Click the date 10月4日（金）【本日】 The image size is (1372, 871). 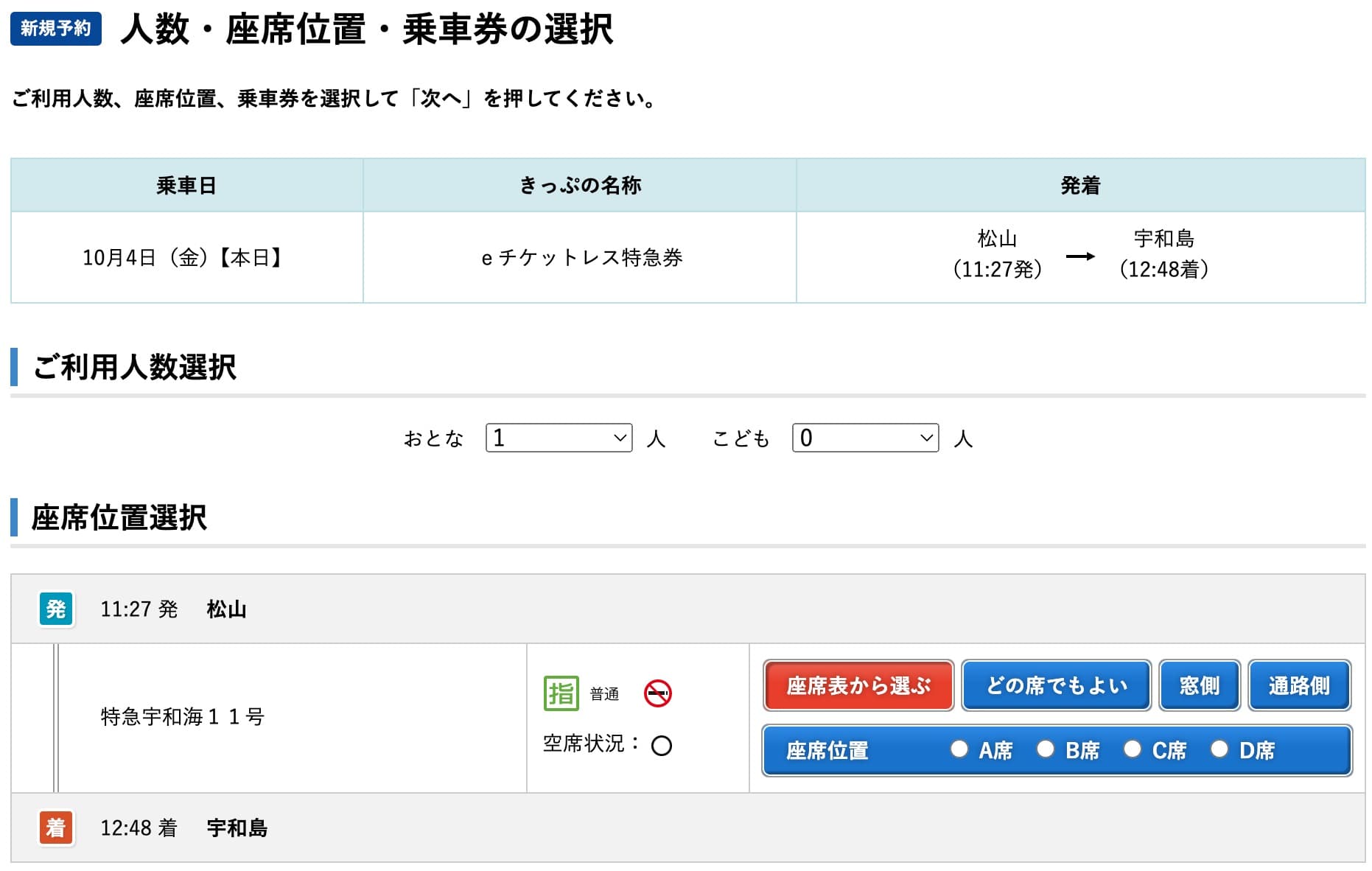click(183, 257)
